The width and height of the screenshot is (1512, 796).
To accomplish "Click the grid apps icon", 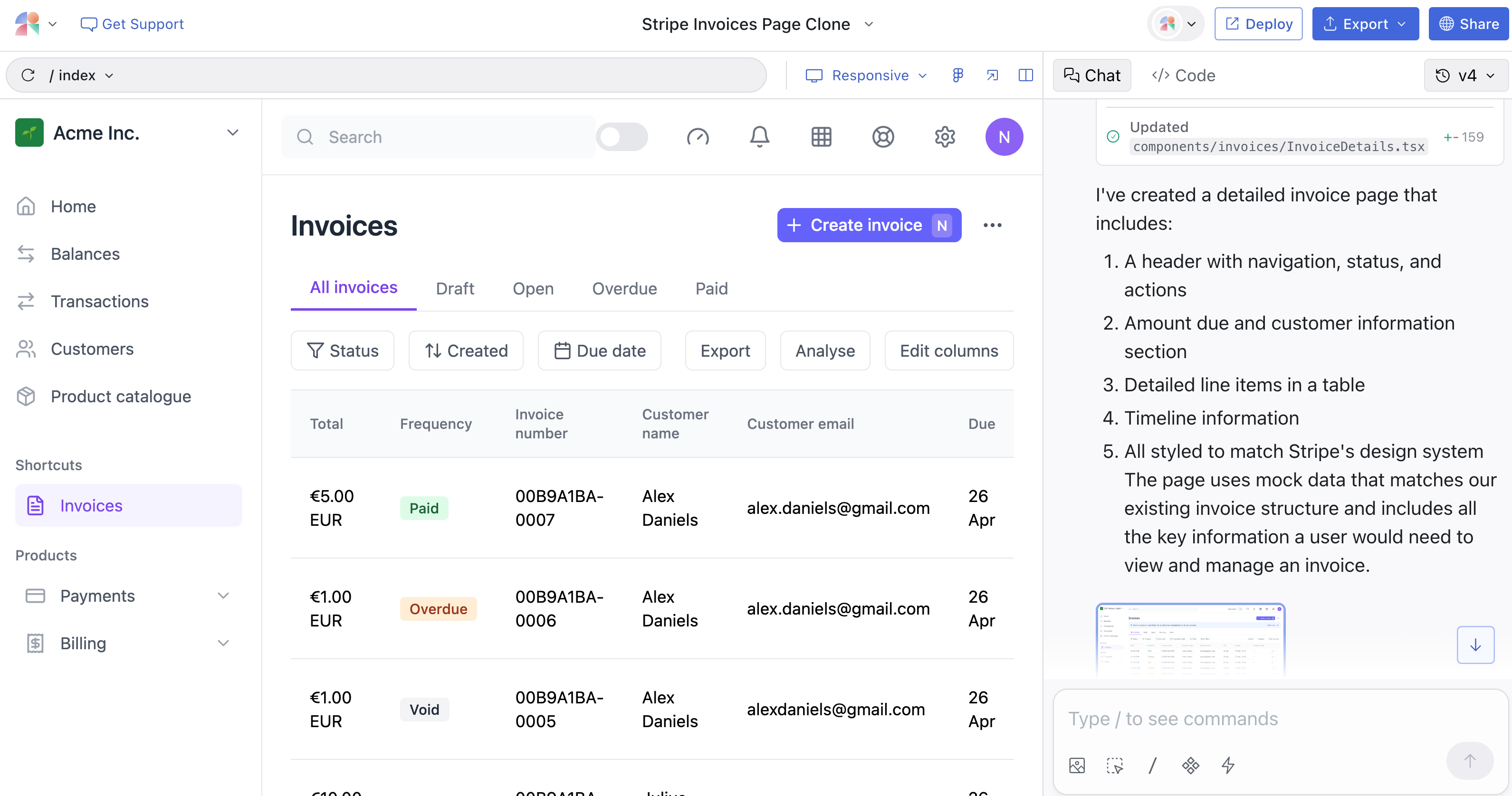I will [821, 137].
